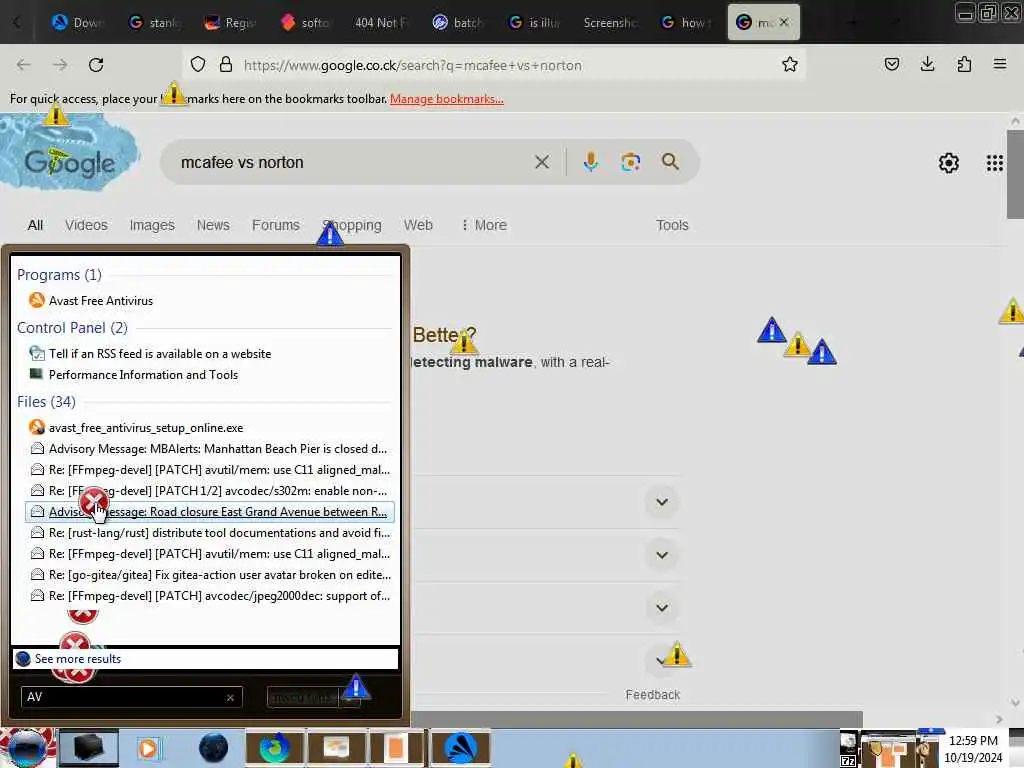
Task: Open Google quick settings gear
Action: tap(948, 163)
